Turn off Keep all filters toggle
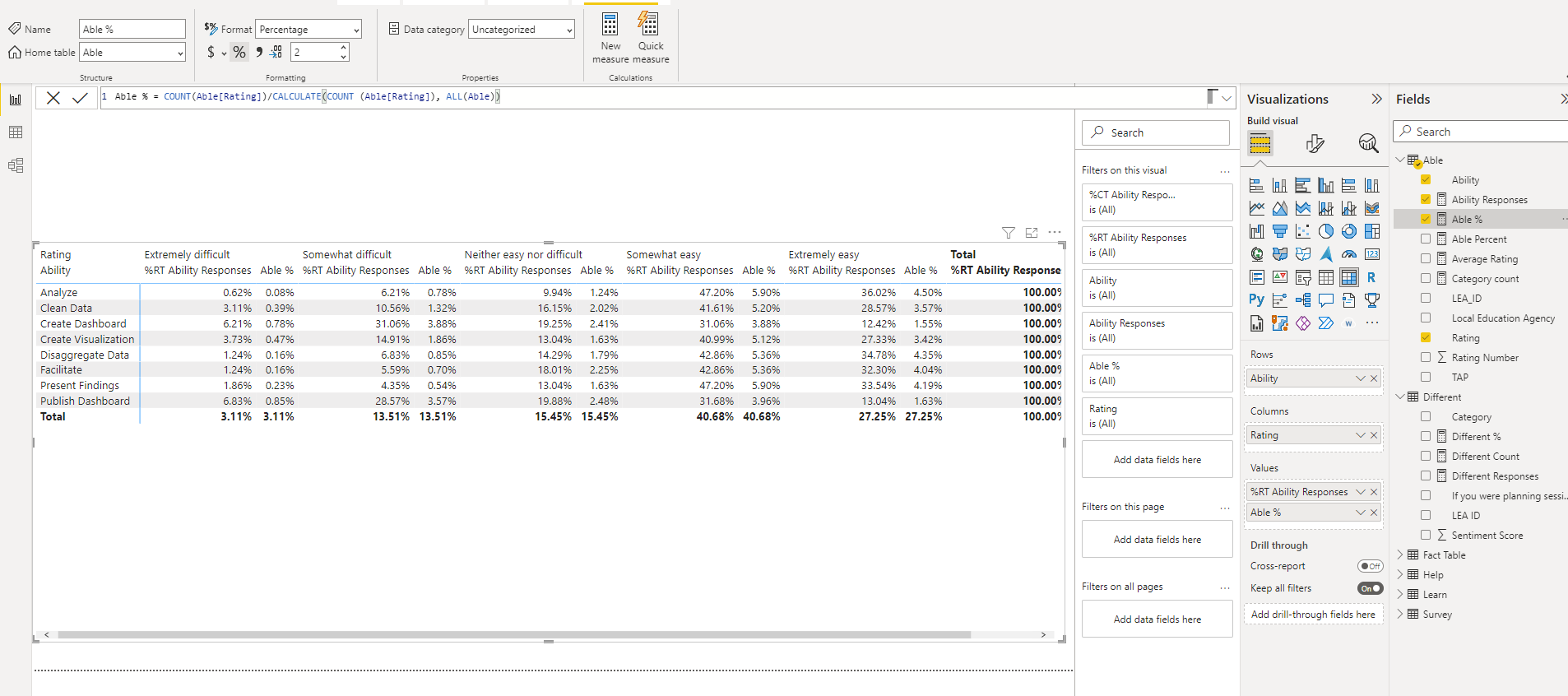The width and height of the screenshot is (1568, 696). [x=1370, y=588]
